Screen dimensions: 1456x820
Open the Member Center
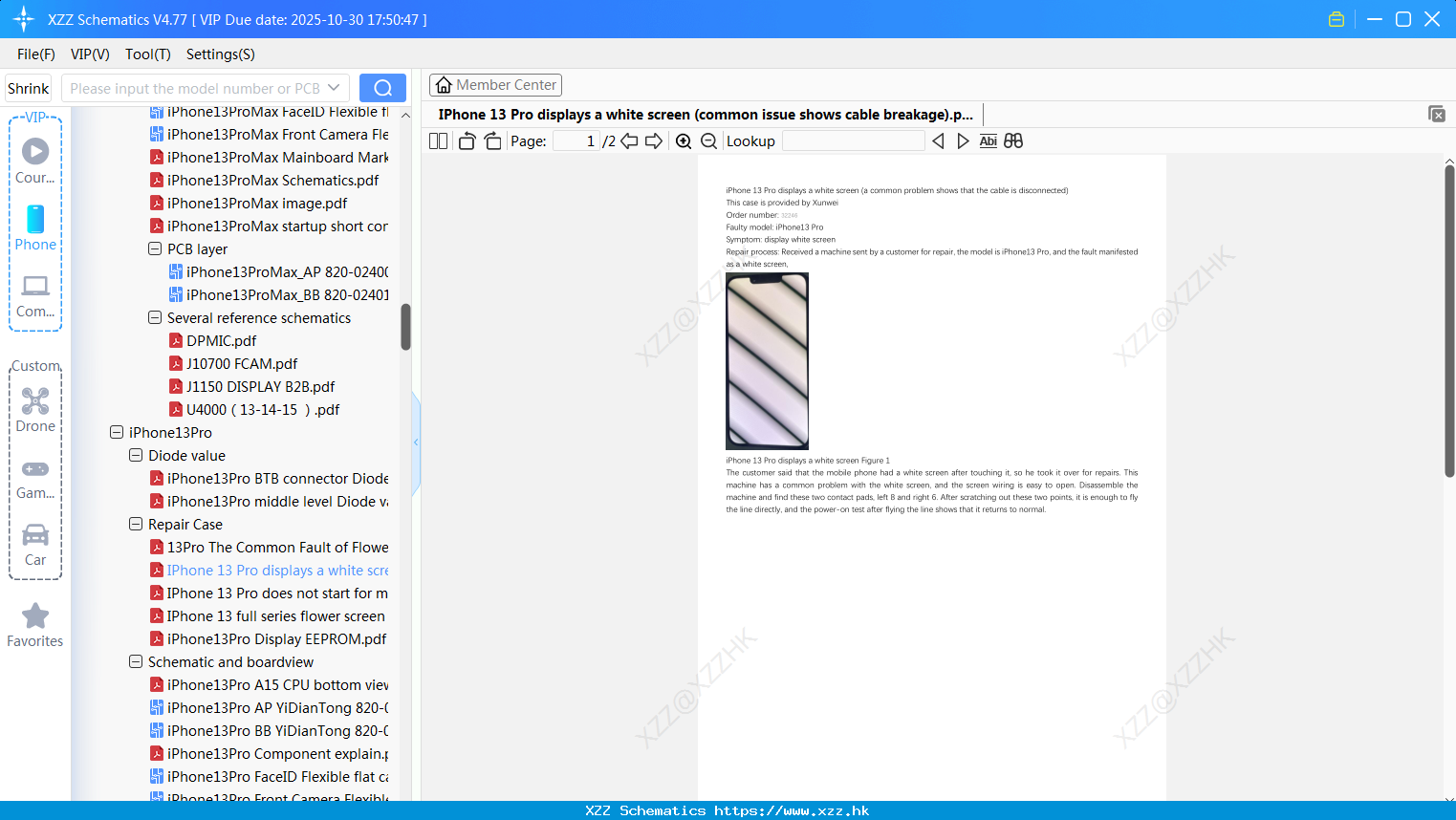pyautogui.click(x=495, y=85)
